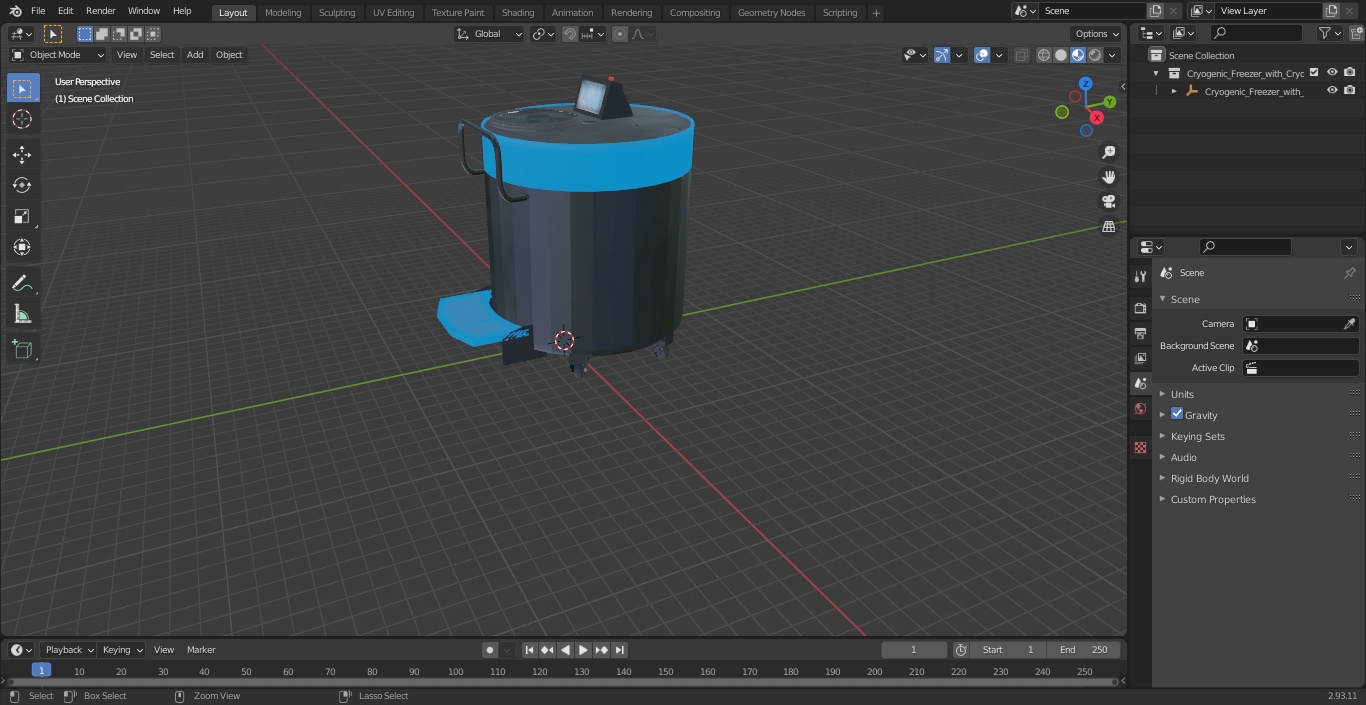Open the File menu
This screenshot has height=705, width=1366.
tap(38, 11)
